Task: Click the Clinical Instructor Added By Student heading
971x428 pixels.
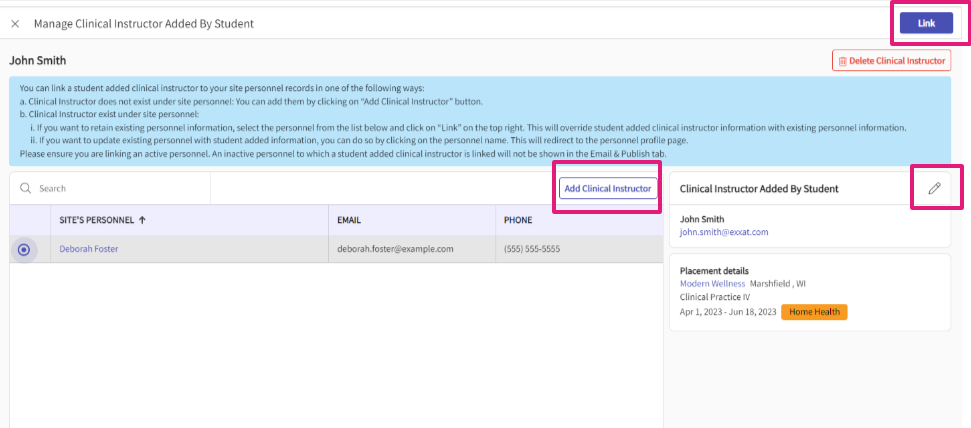Action: 758,188
